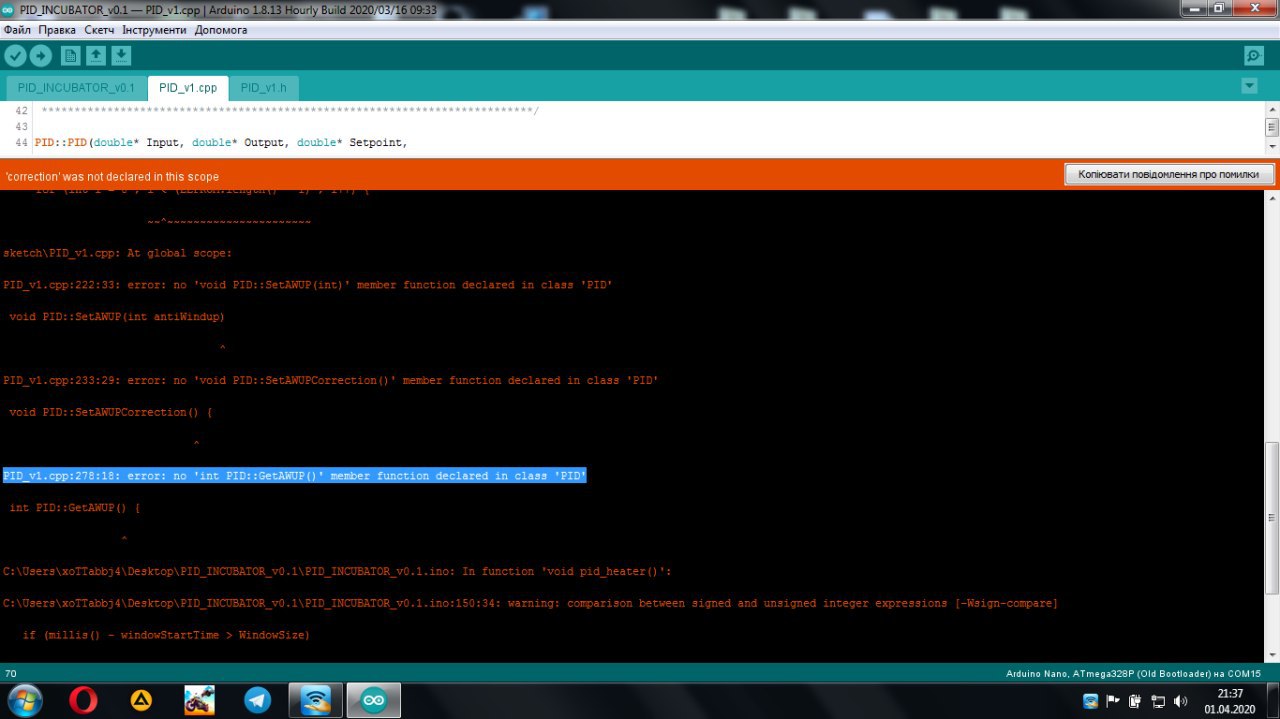The image size is (1280, 719).
Task: Click 'void PID::SetAWUP(int antiWindup)' line
Action: click(116, 317)
